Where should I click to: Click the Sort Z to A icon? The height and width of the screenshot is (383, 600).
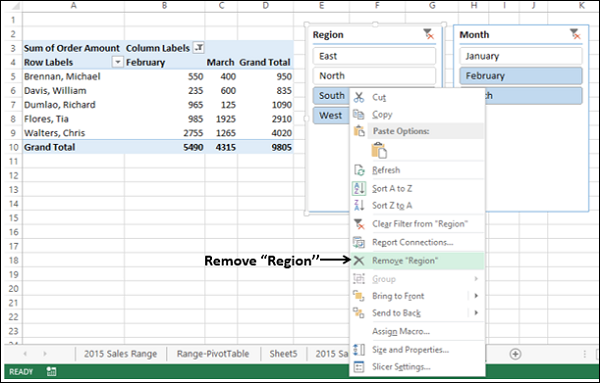(x=359, y=205)
